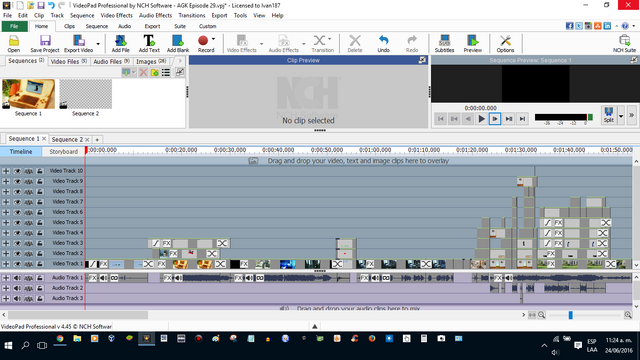Open the Video Effects menu
Screen dimensions: 640x360
116,15
